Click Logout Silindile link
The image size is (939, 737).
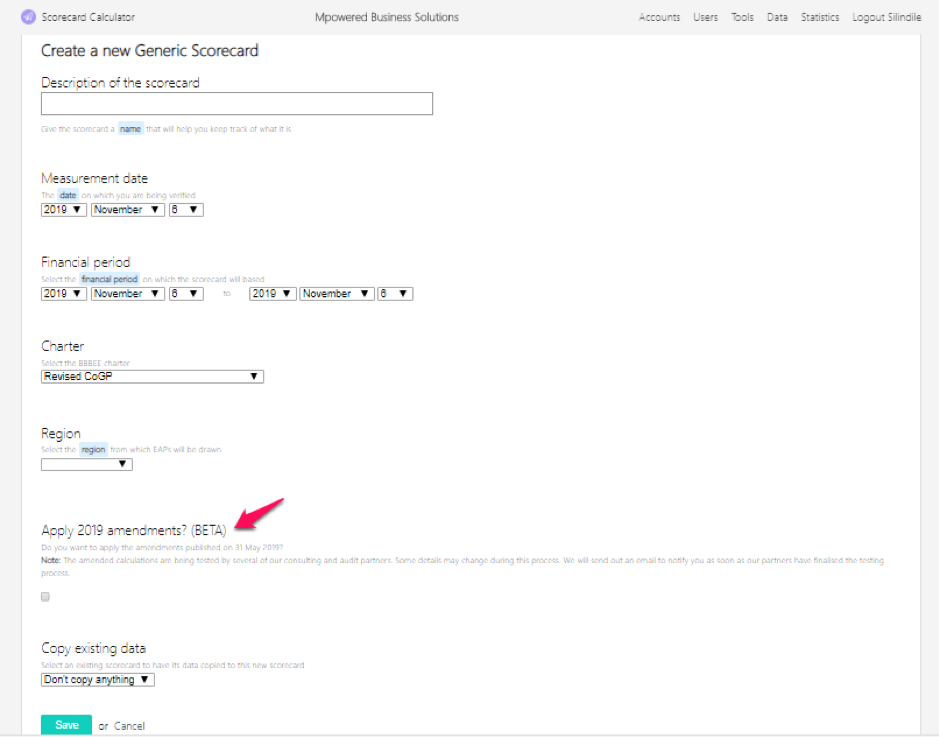pyautogui.click(x=886, y=17)
